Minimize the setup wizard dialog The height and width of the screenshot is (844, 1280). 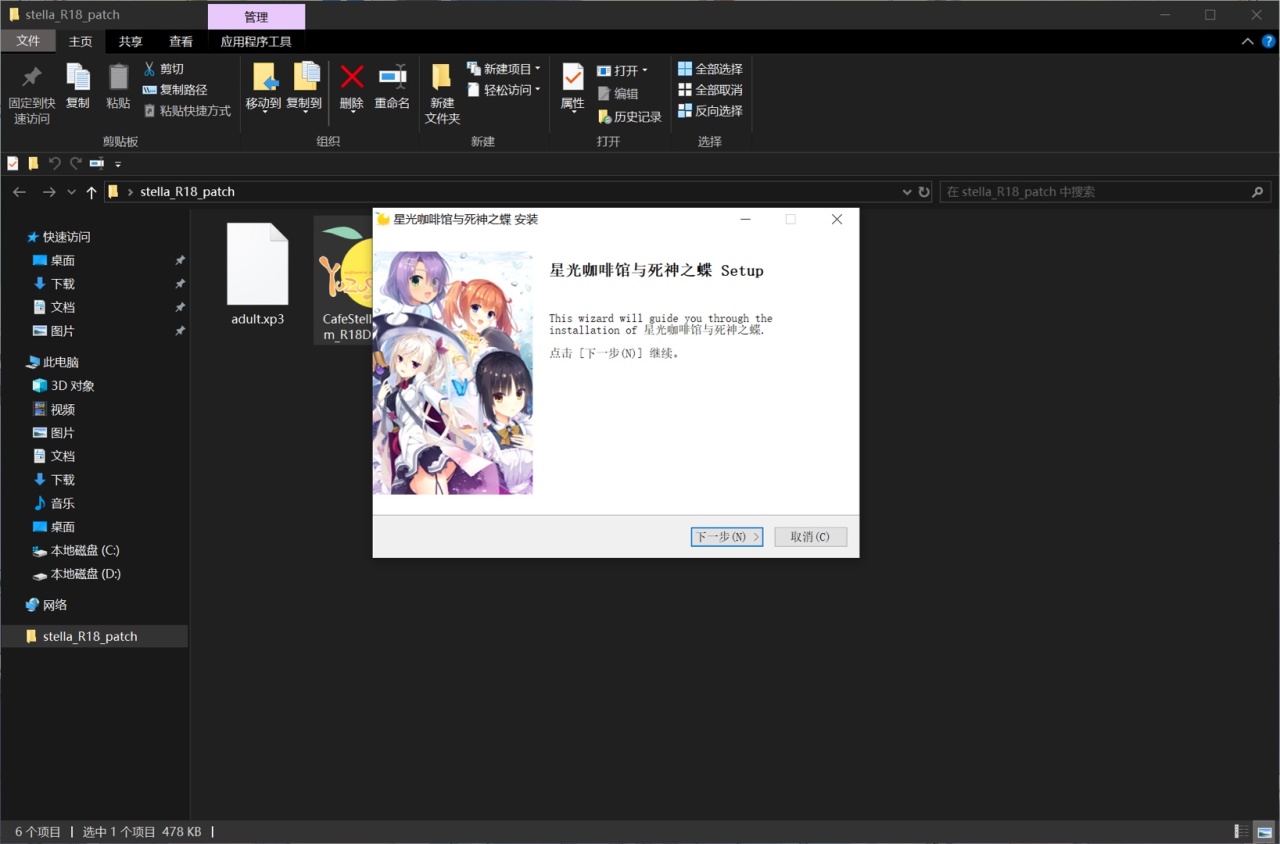745,219
